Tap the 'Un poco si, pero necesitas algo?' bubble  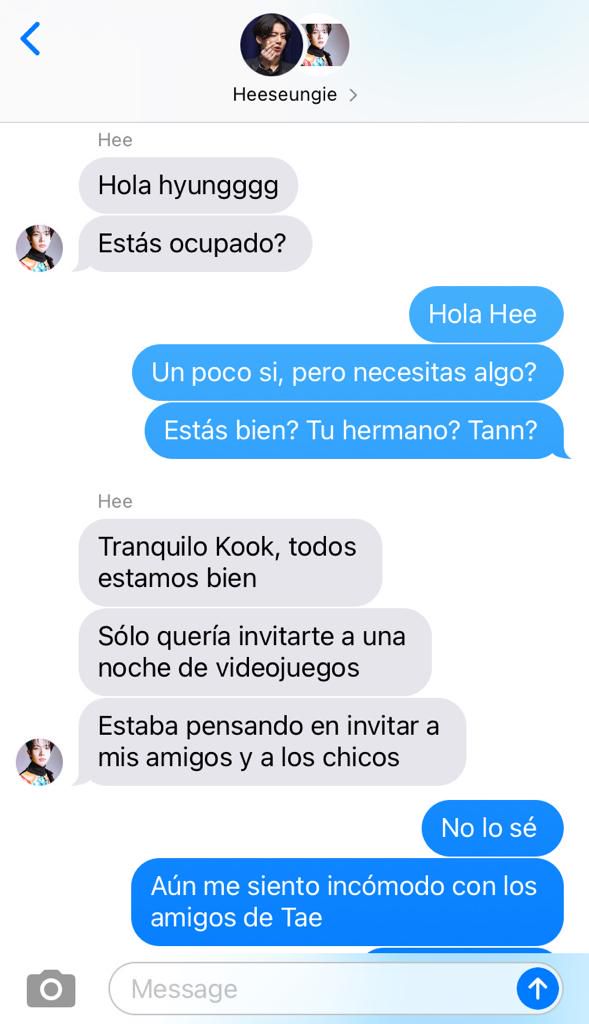tap(347, 372)
